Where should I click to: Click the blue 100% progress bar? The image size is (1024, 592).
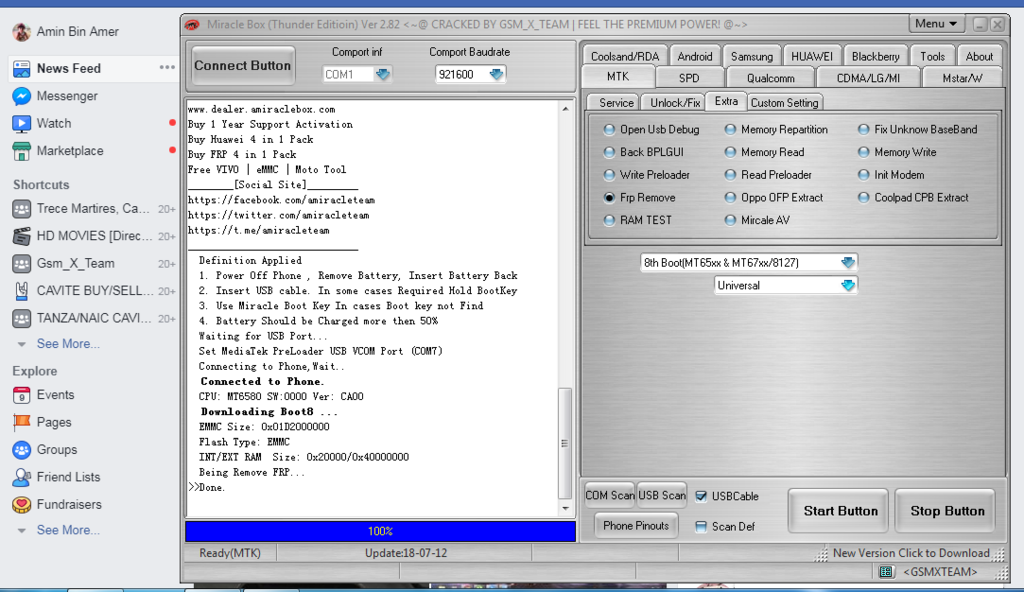(380, 531)
